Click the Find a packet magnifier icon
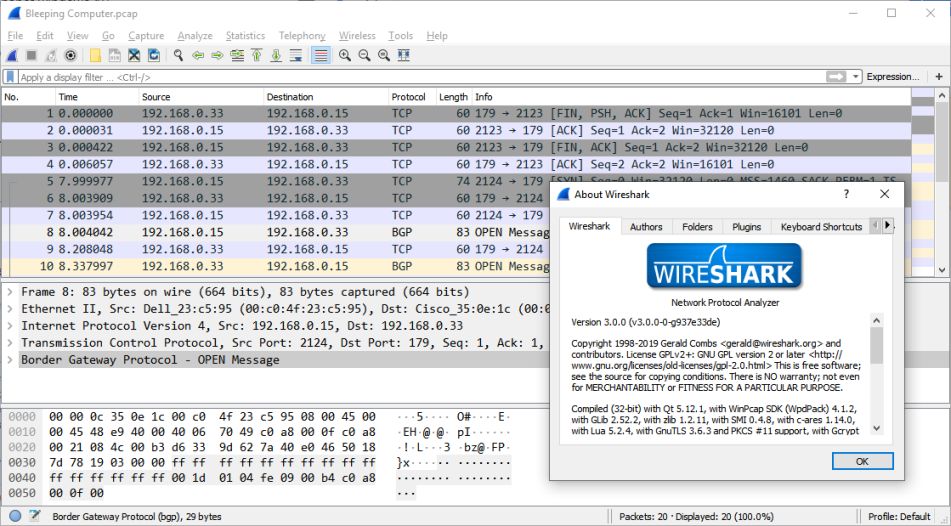The height and width of the screenshot is (526, 951). click(x=178, y=55)
